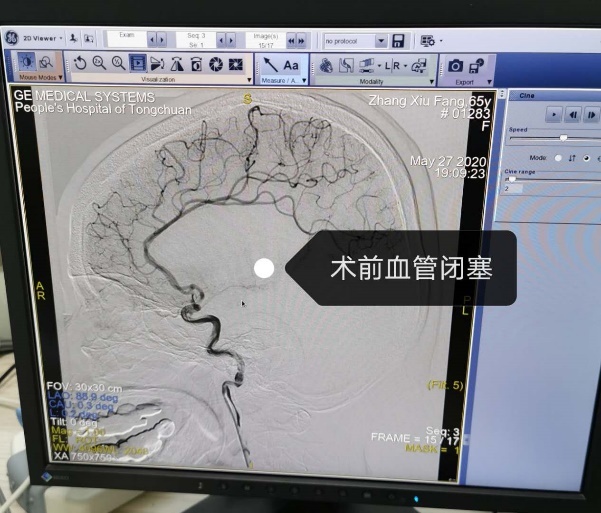Image resolution: width=601 pixels, height=513 pixels.
Task: Click the horizontal flip icon
Action: 157,64
